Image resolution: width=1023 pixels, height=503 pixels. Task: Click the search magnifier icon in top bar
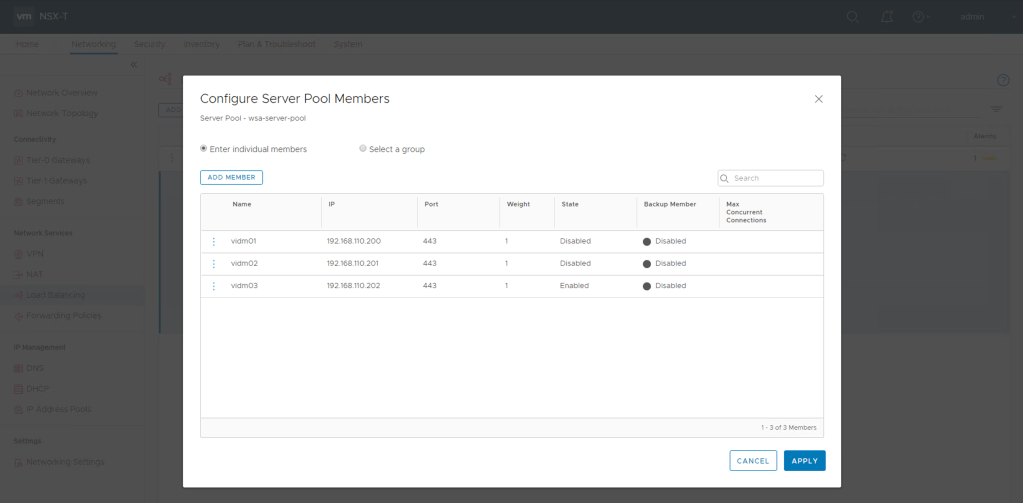[x=852, y=16]
